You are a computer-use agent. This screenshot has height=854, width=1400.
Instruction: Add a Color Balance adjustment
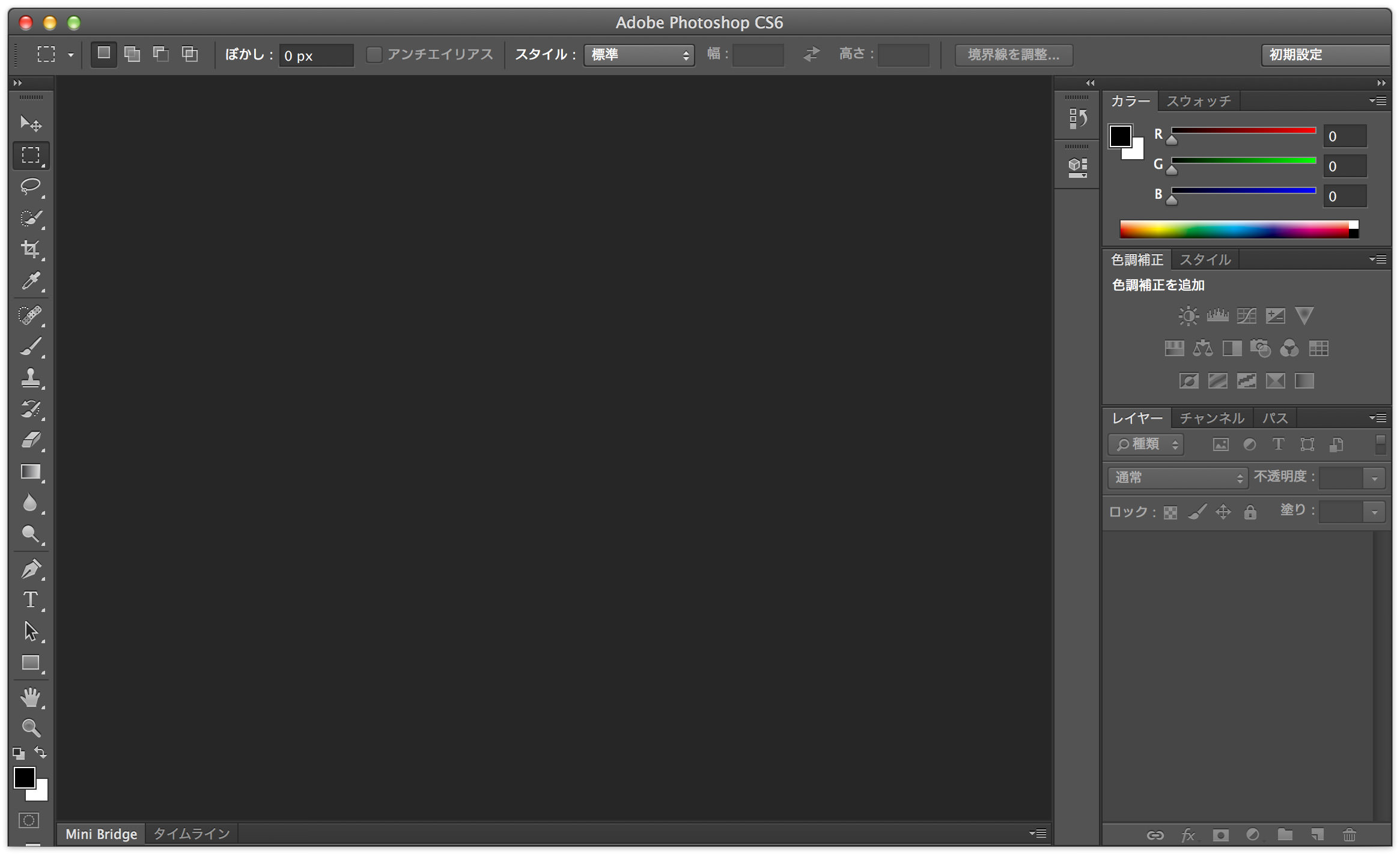1203,348
